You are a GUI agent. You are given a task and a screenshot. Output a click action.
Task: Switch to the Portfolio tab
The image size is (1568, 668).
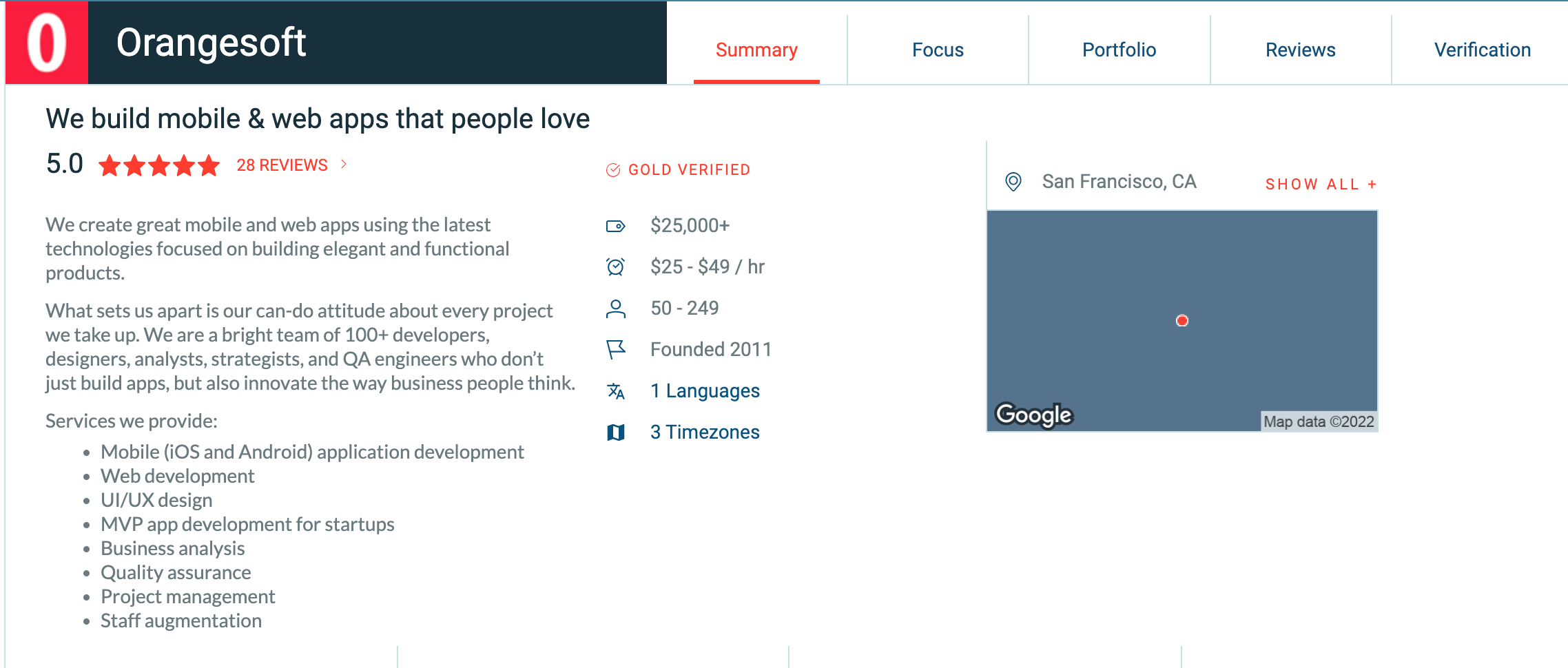pos(1119,50)
